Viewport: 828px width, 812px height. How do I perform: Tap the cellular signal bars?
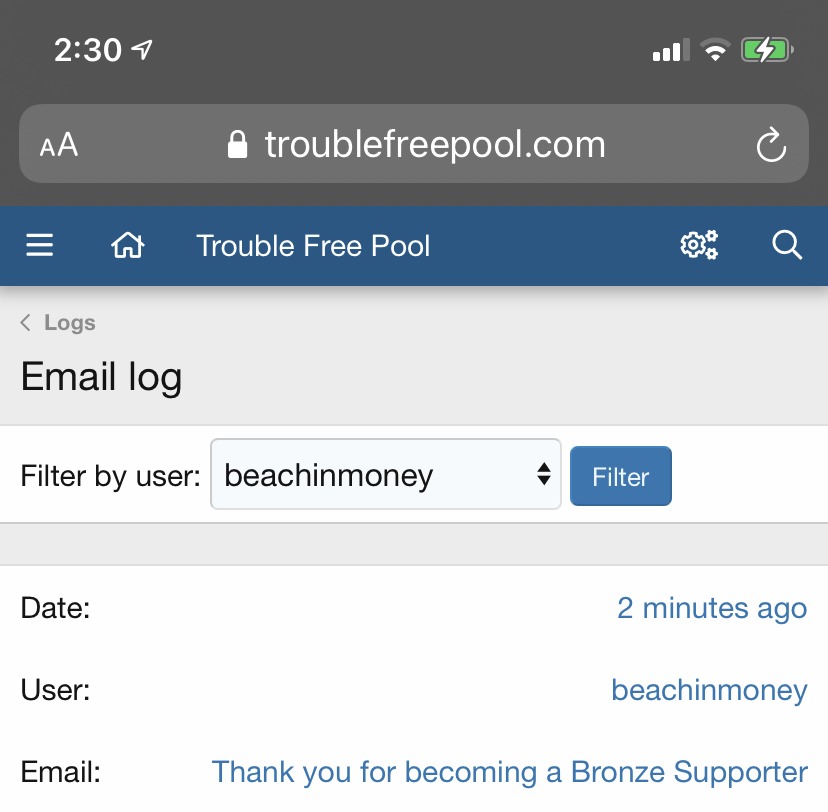coord(671,50)
